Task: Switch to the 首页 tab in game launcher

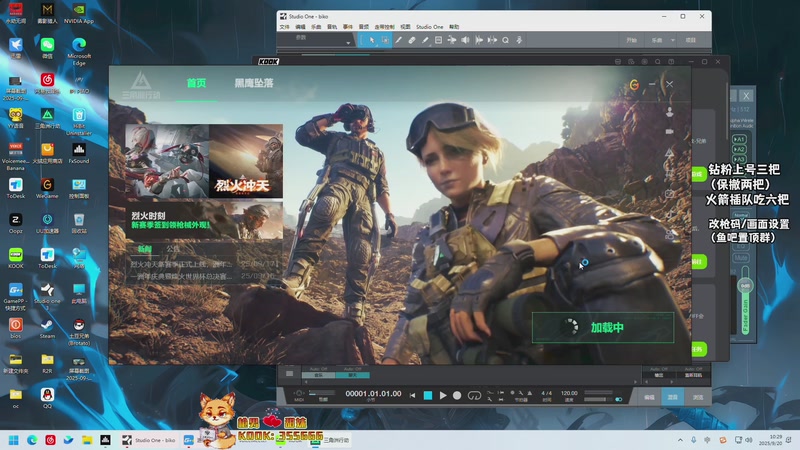Action: tap(196, 83)
